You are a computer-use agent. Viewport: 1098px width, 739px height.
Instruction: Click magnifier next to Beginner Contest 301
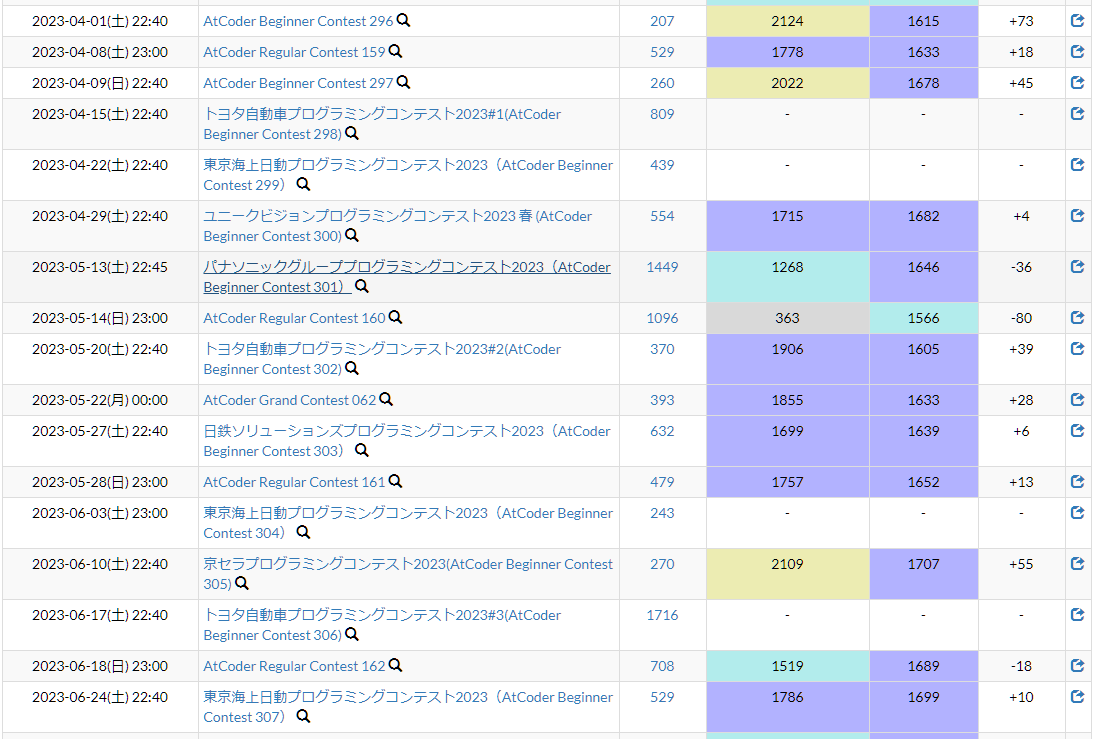[362, 286]
